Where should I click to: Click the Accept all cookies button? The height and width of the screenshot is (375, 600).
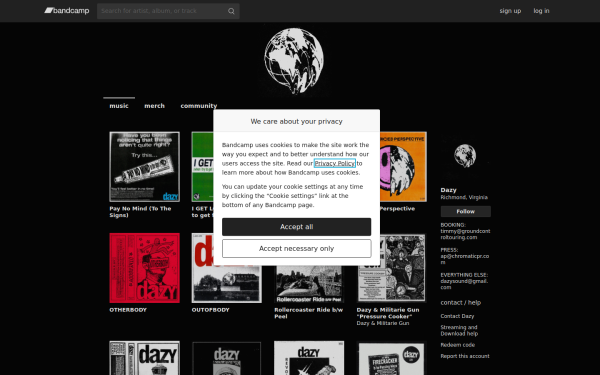[x=297, y=227]
